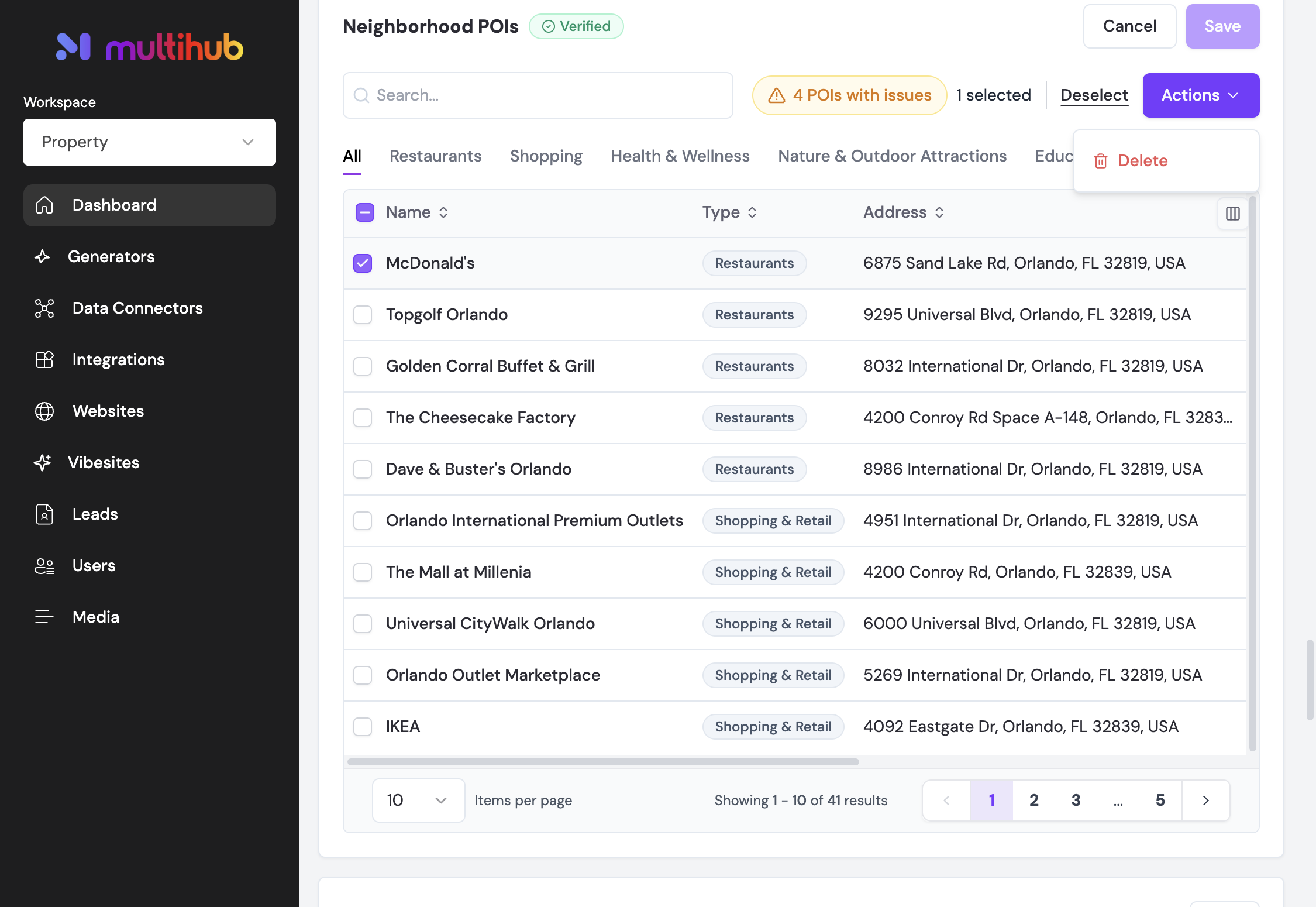Open the Workspace Property dropdown

tap(150, 142)
